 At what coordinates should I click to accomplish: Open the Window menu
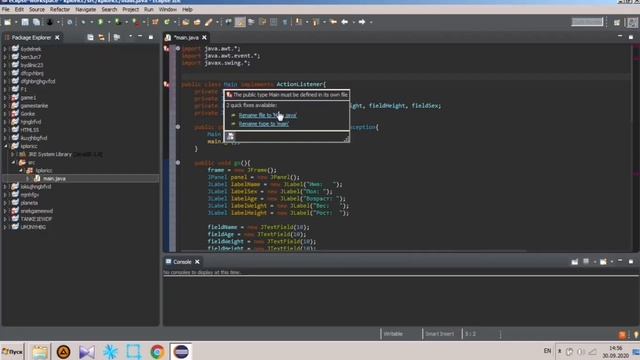(168, 9)
